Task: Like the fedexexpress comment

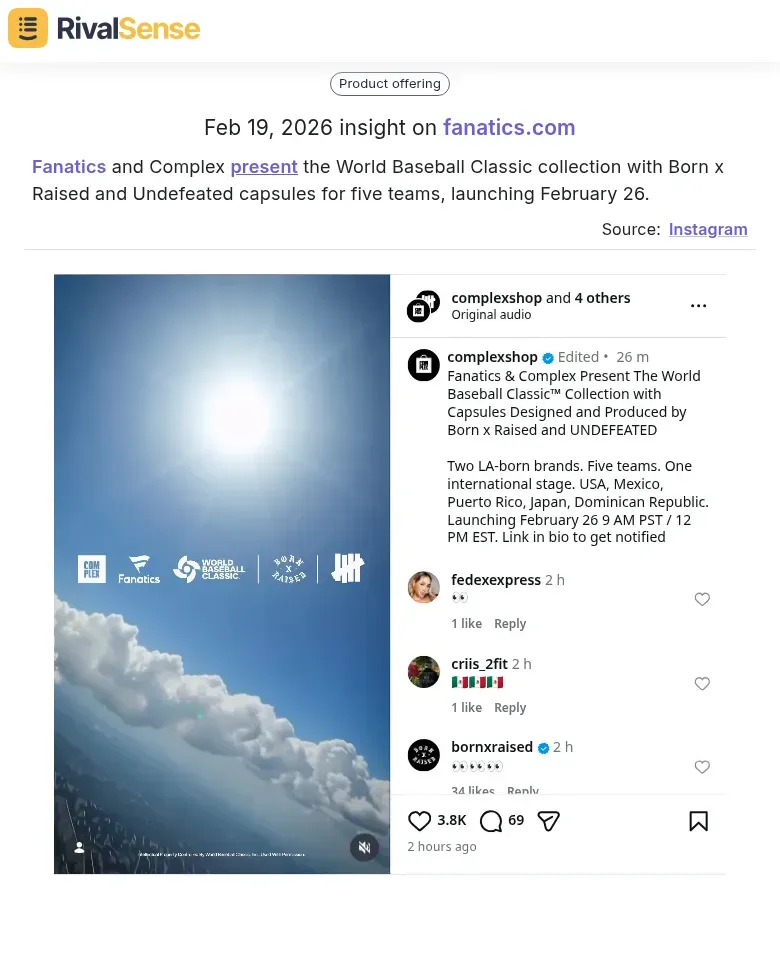Action: coord(702,599)
